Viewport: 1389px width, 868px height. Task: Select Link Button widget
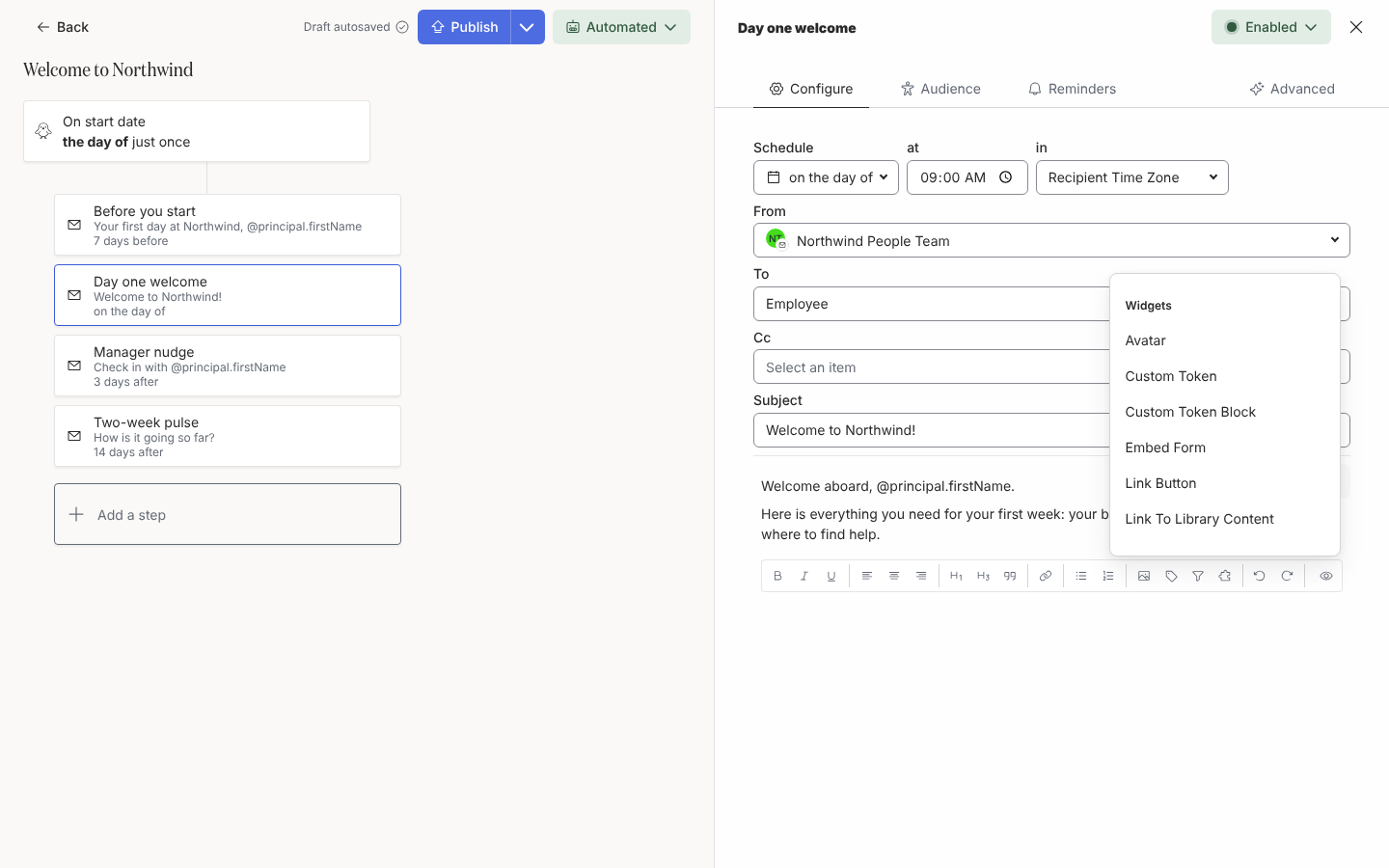[1225, 483]
